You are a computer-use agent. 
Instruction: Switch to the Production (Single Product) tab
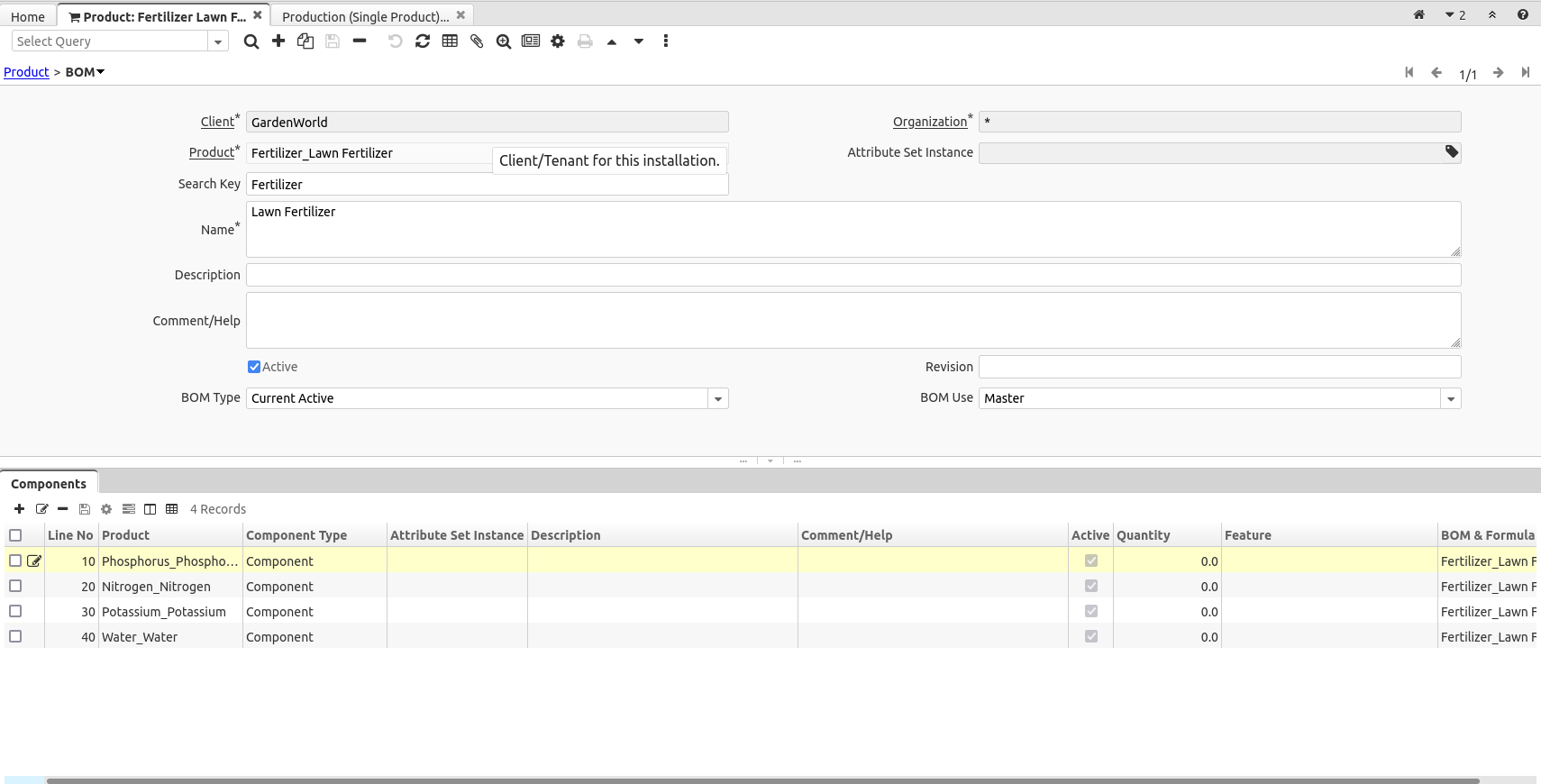(365, 16)
